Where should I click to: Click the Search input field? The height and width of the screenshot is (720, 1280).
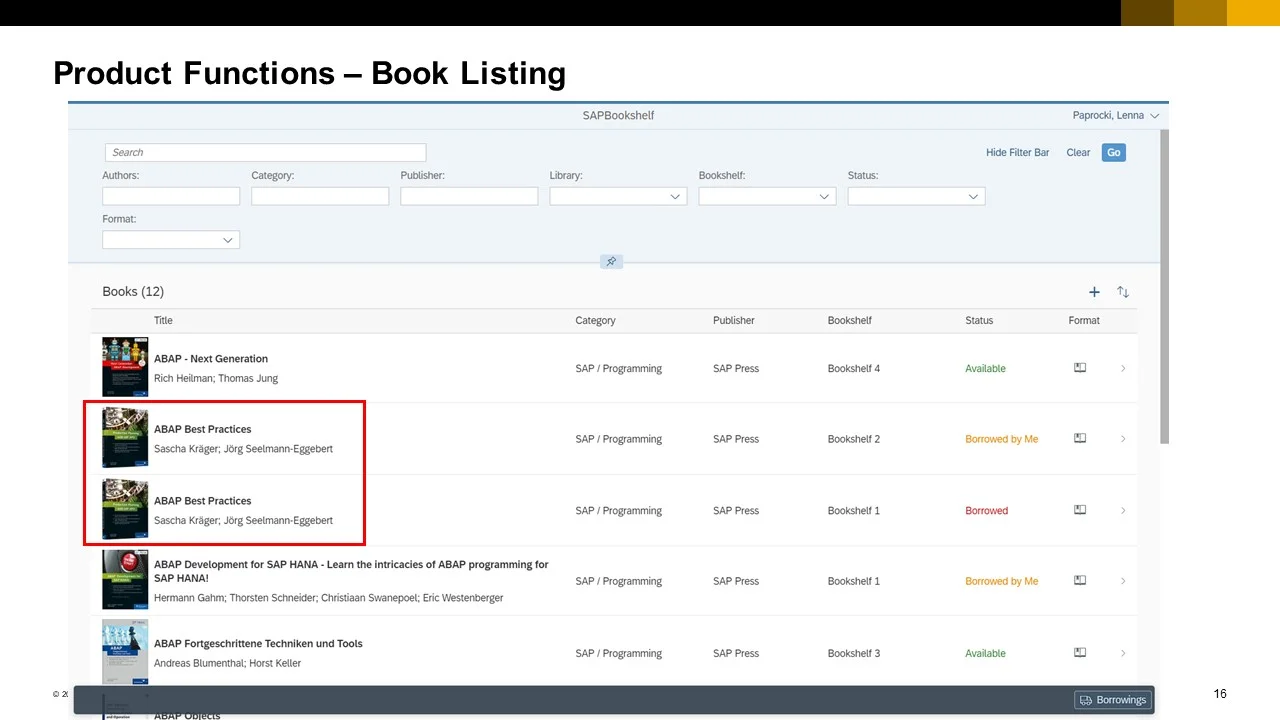point(265,152)
